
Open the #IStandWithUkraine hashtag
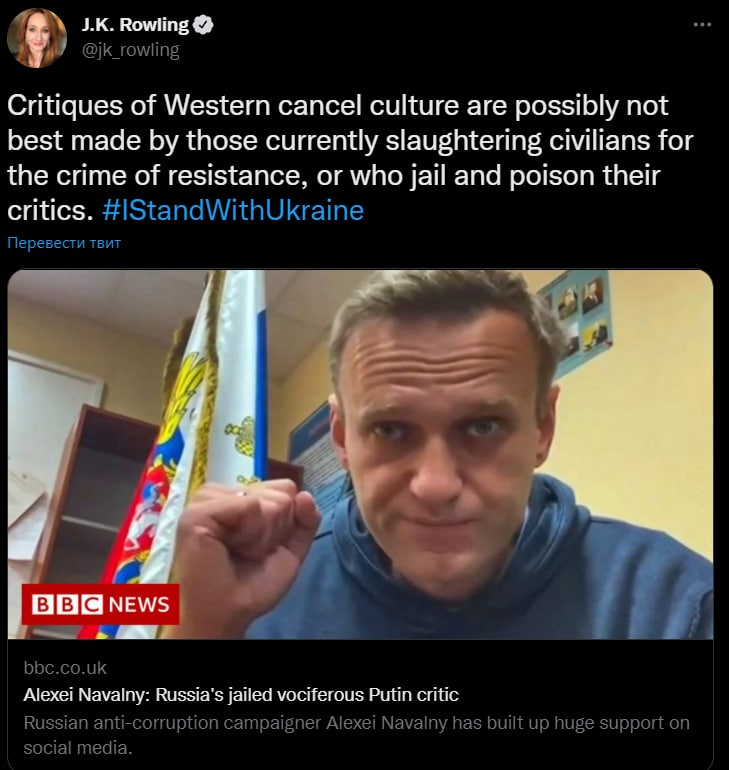pyautogui.click(x=233, y=211)
